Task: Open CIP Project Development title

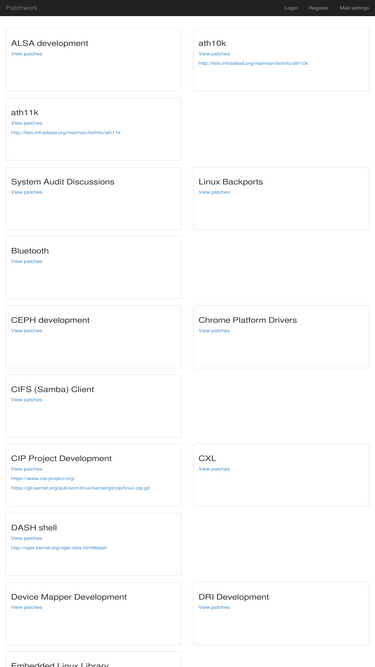Action: click(x=61, y=459)
